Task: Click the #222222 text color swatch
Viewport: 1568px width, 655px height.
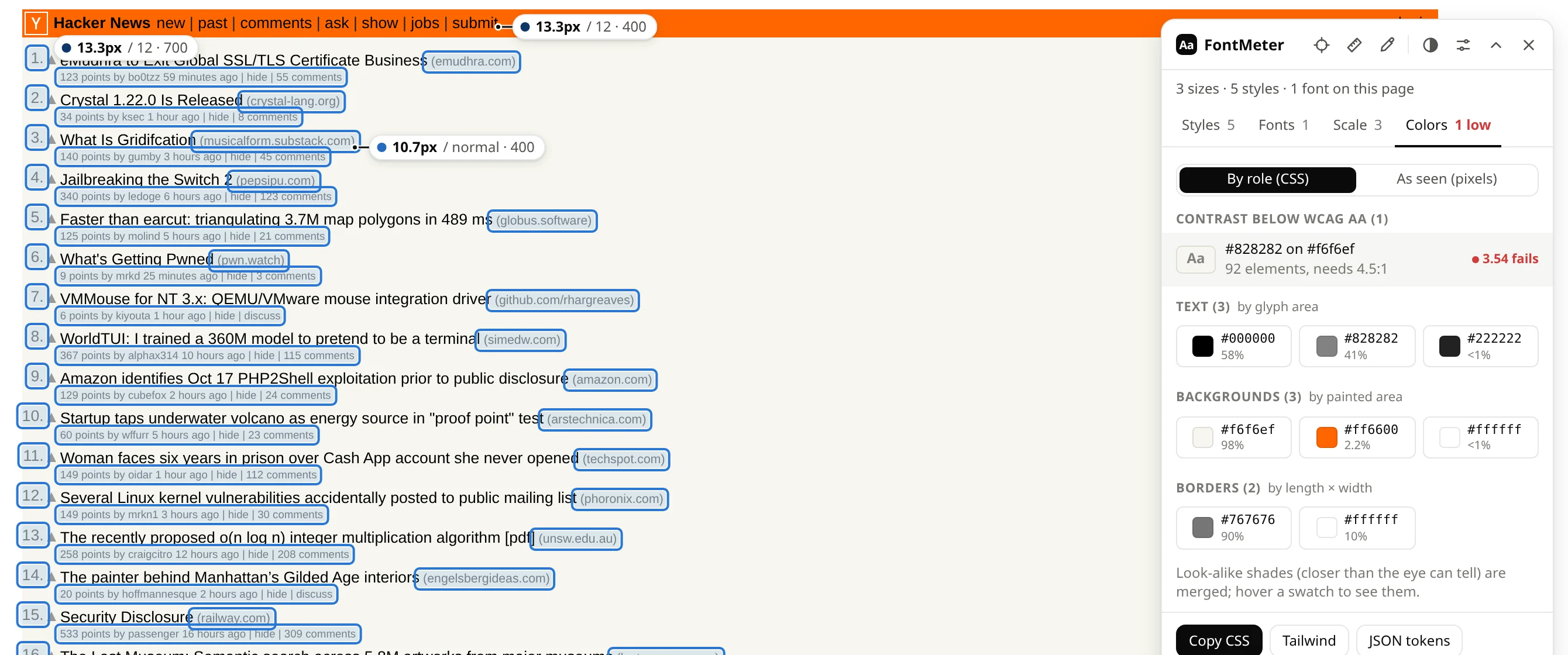Action: click(1480, 346)
